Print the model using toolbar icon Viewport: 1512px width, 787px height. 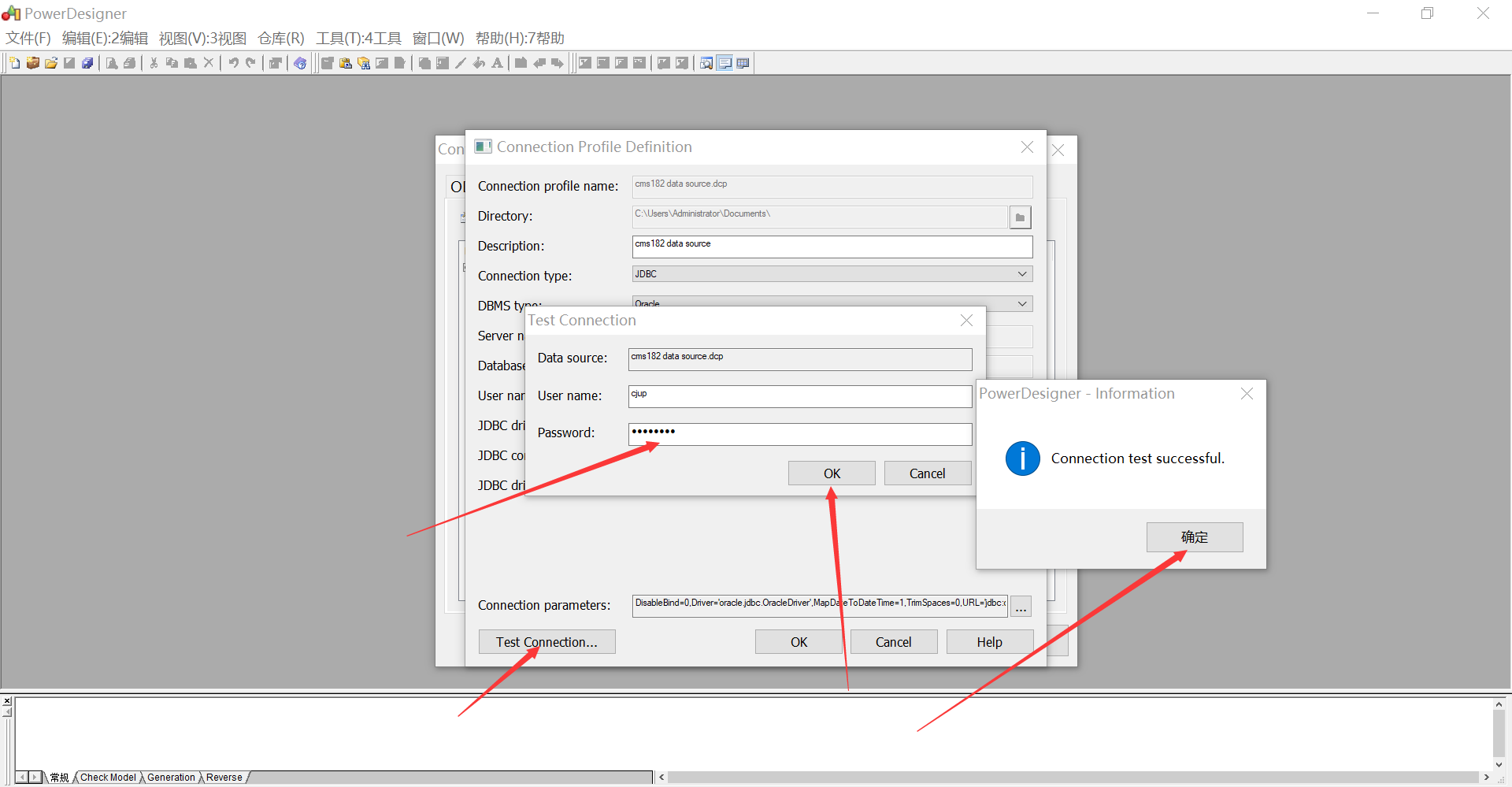(128, 63)
